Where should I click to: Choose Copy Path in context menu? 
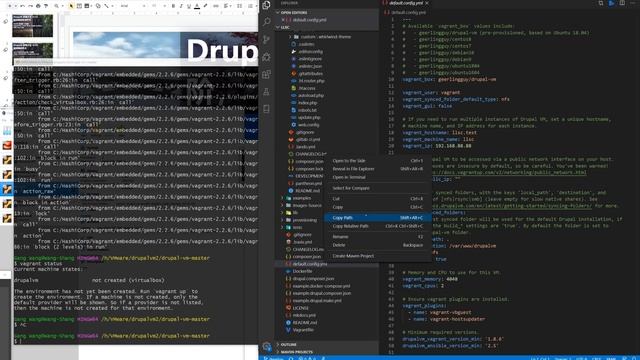pos(378,218)
